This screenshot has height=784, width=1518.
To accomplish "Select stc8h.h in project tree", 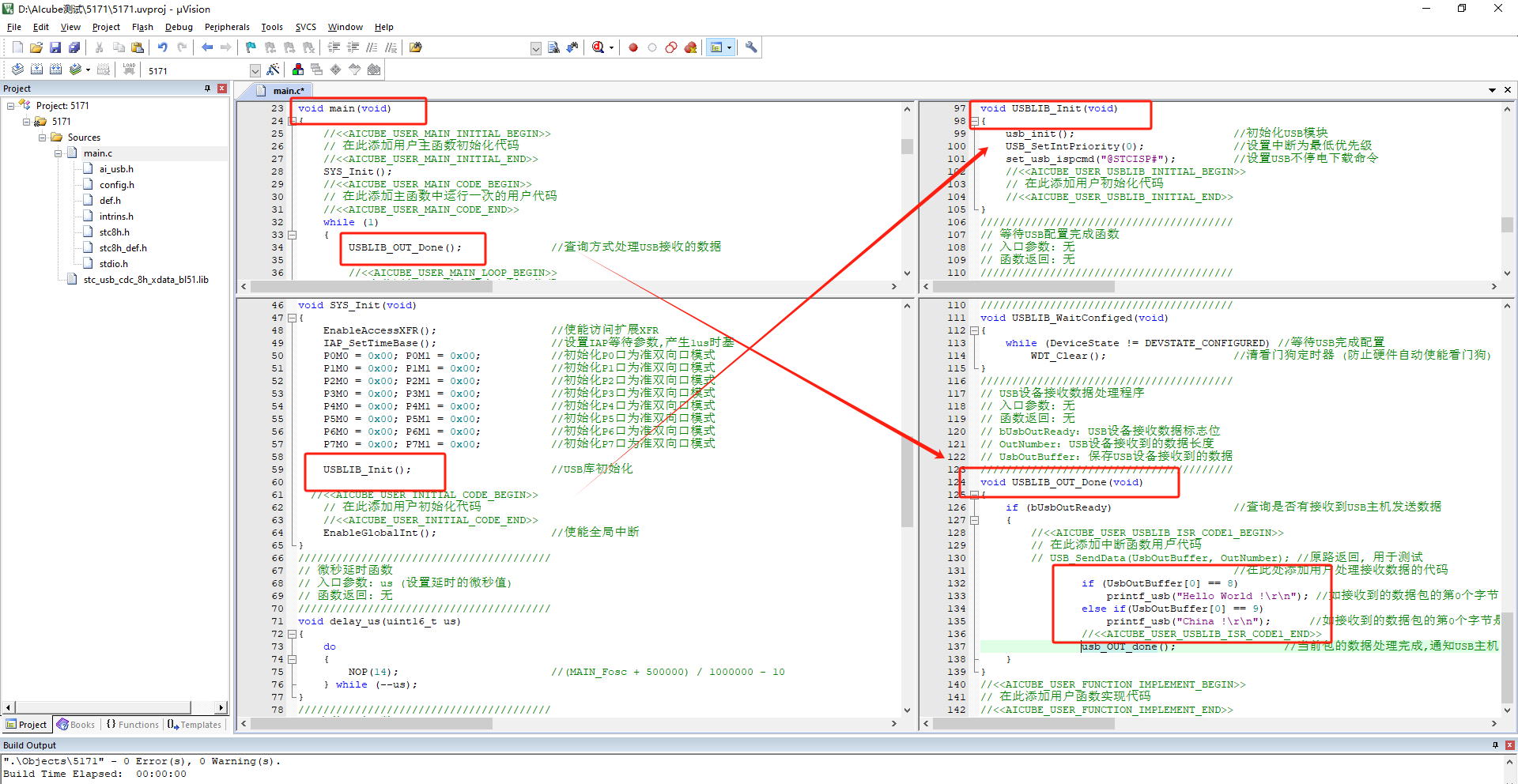I will (114, 232).
